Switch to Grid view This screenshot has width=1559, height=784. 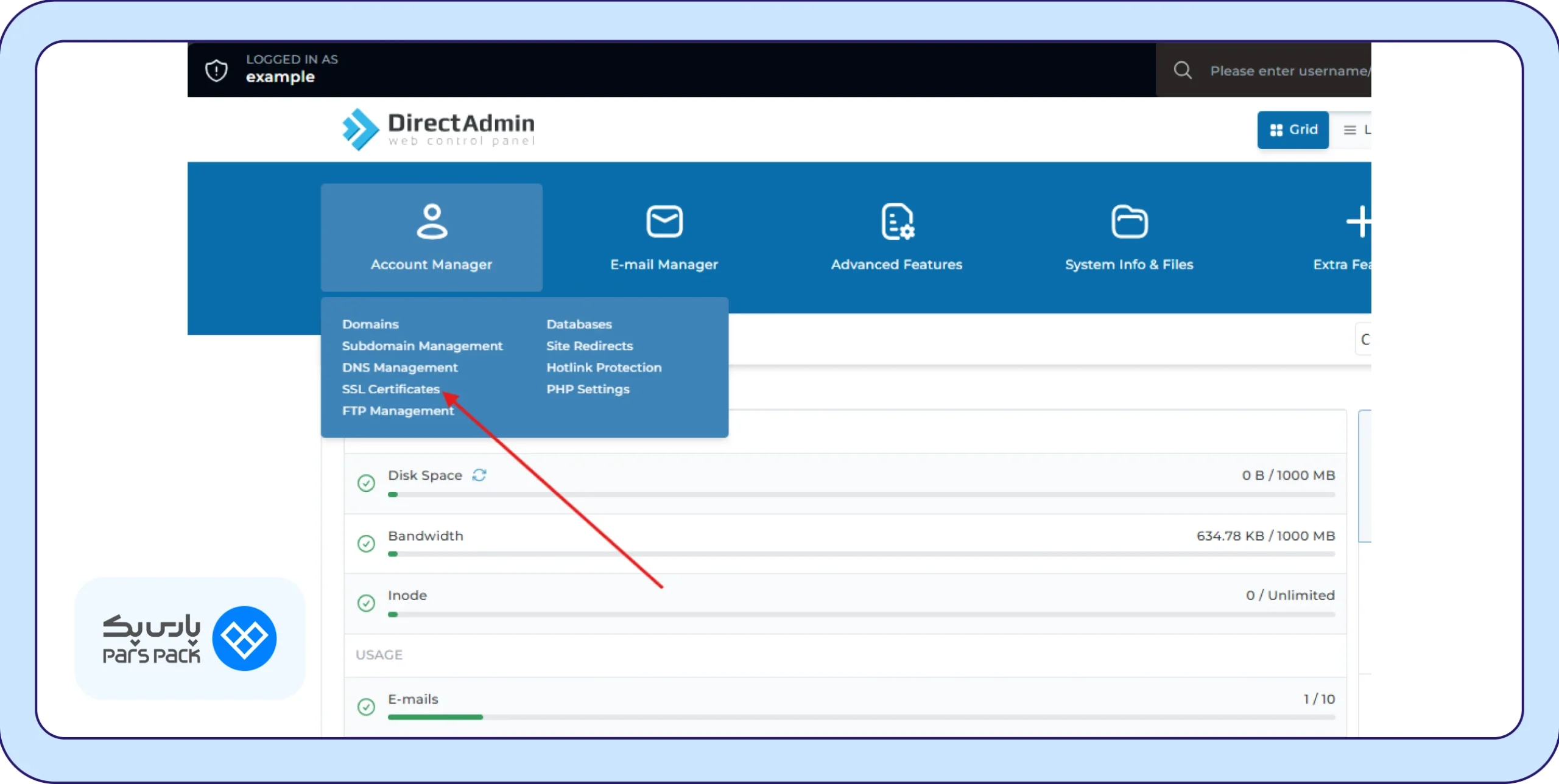(x=1293, y=130)
